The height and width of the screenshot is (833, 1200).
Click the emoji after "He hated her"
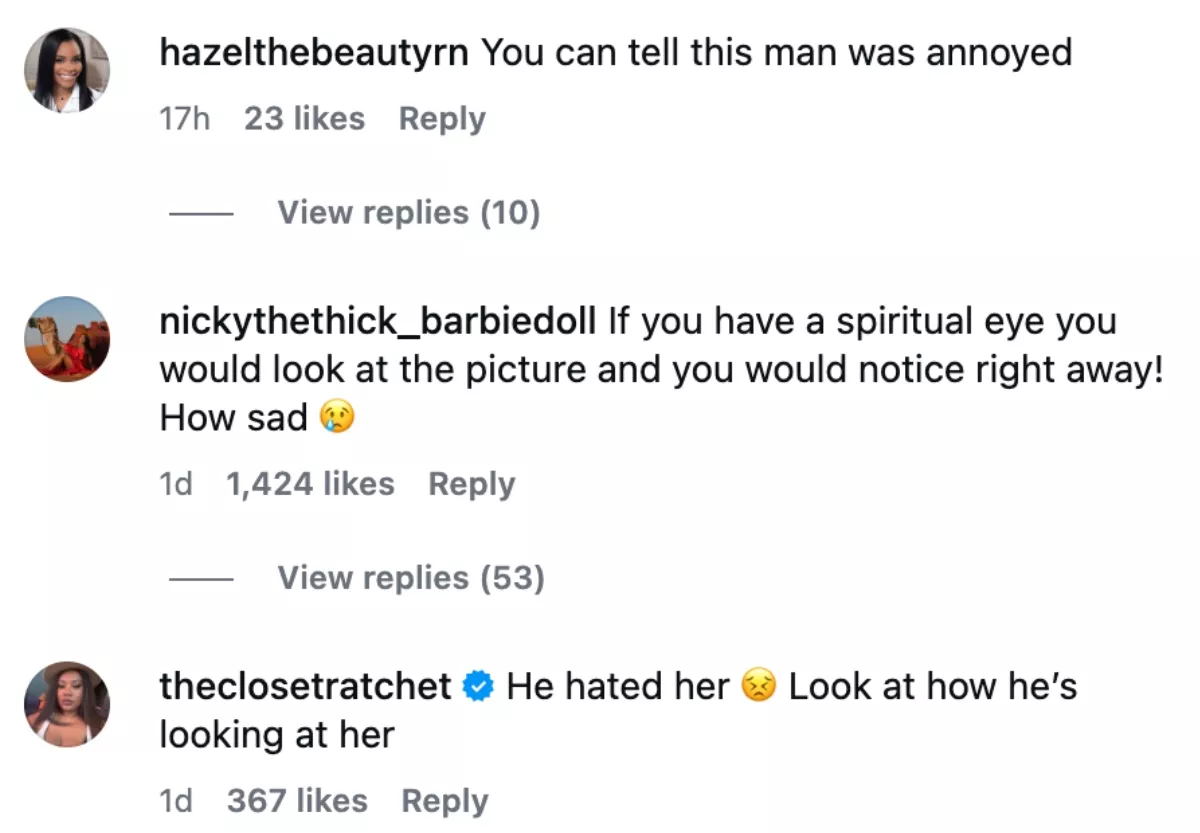(x=759, y=687)
